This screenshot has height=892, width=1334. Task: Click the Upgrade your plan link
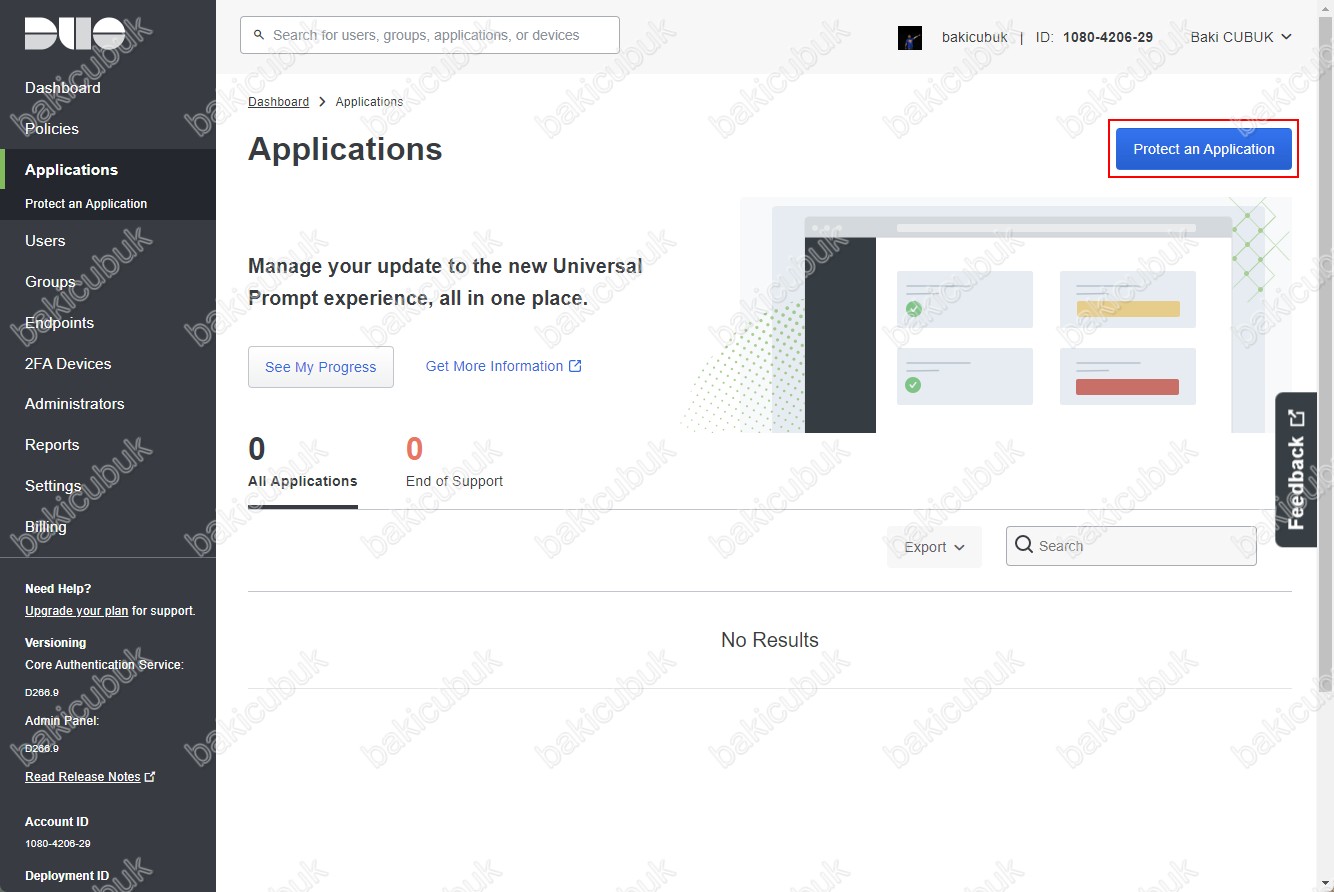point(76,611)
